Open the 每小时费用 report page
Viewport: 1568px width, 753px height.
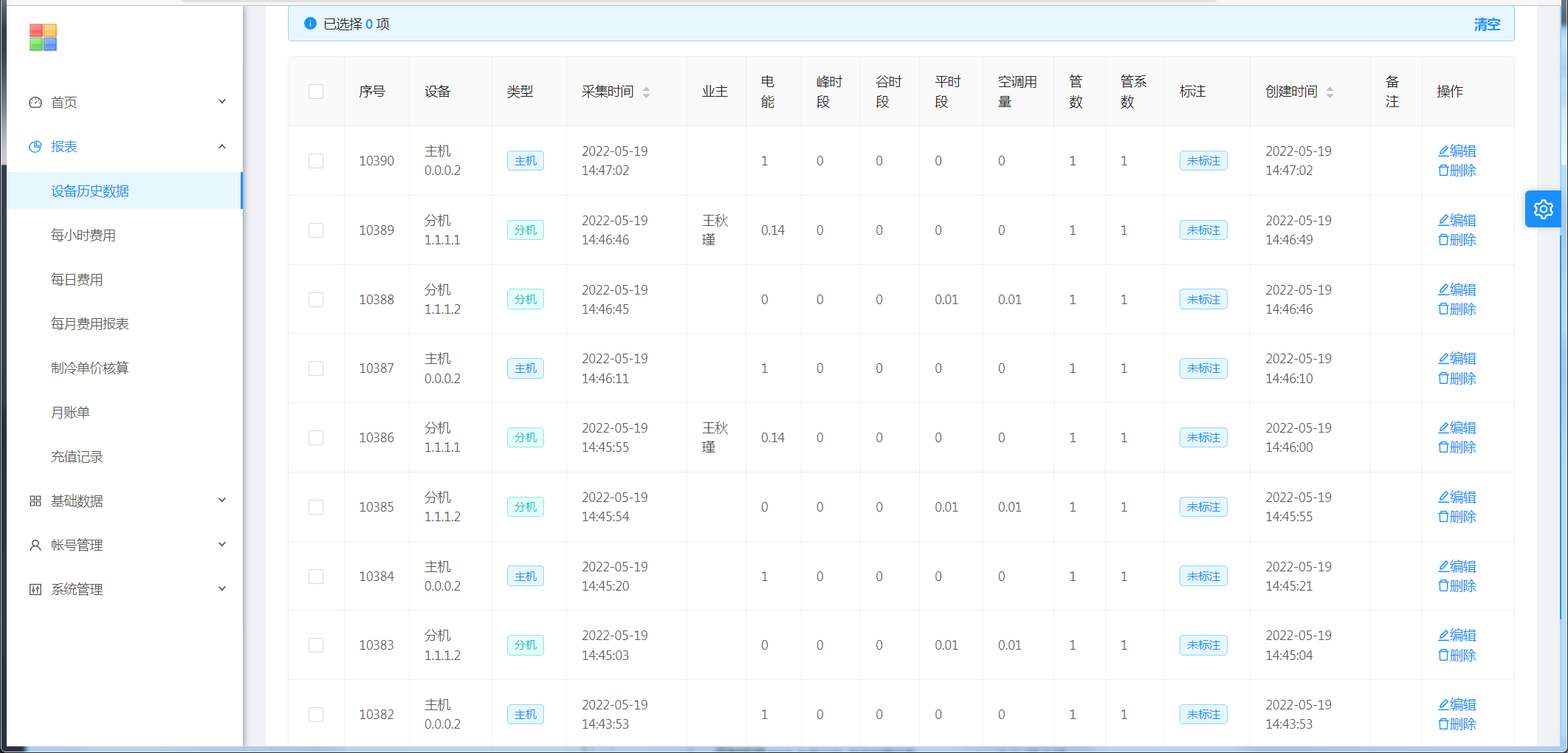(x=83, y=235)
